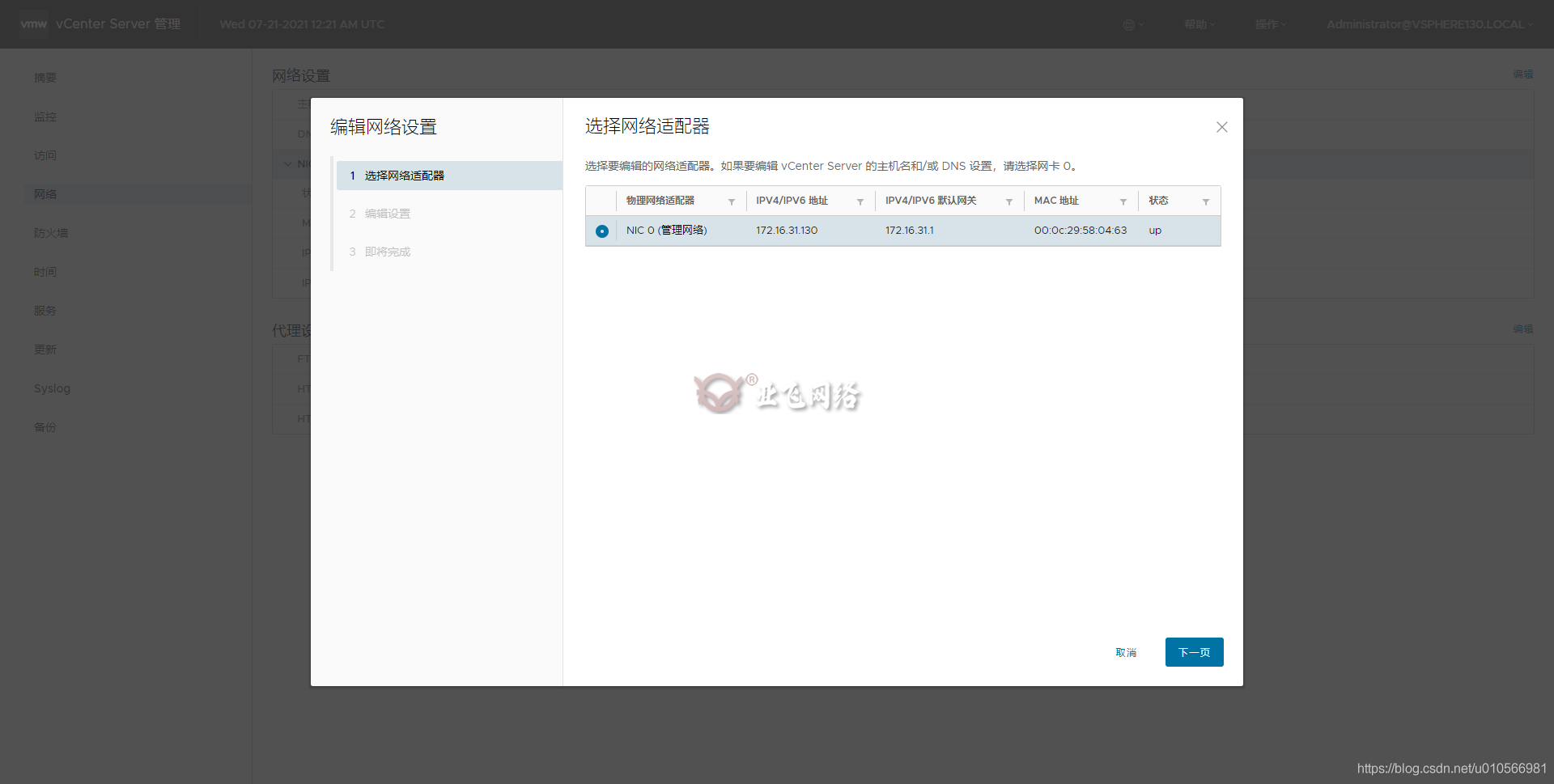The image size is (1554, 784).
Task: Sort by 状态 column header
Action: 1158,201
